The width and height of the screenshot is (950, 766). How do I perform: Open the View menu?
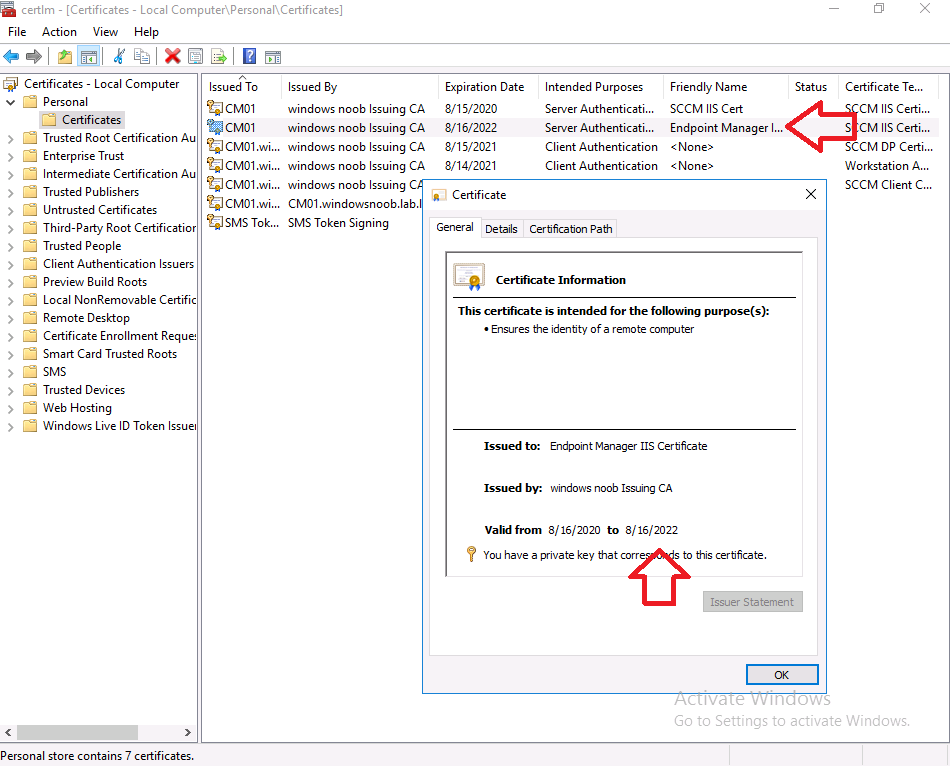(x=105, y=32)
